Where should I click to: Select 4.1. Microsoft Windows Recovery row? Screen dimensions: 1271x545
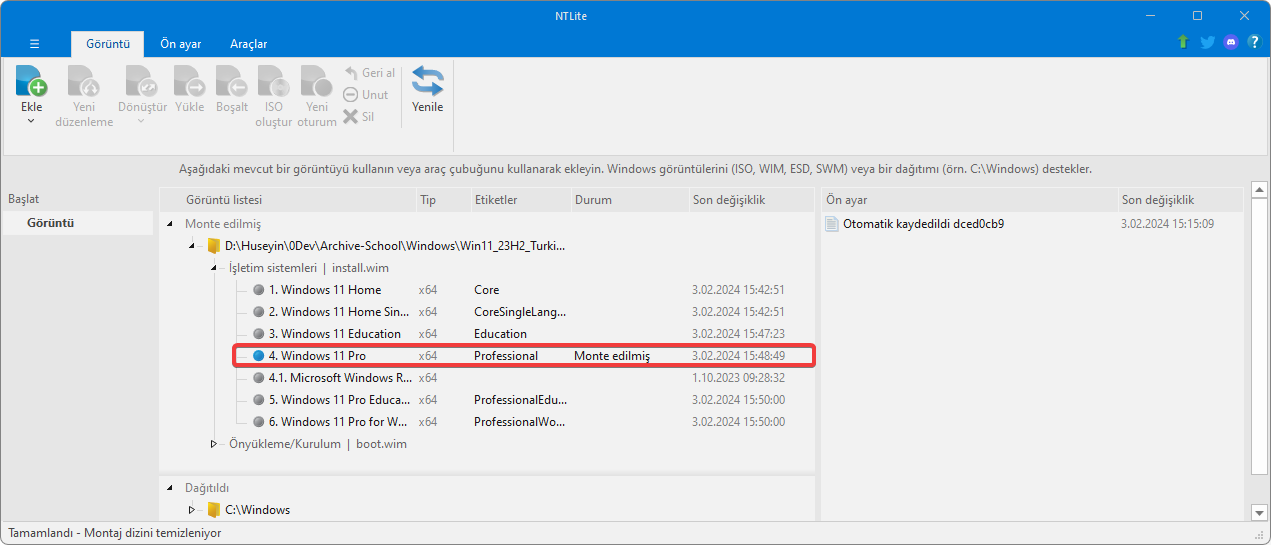524,378
